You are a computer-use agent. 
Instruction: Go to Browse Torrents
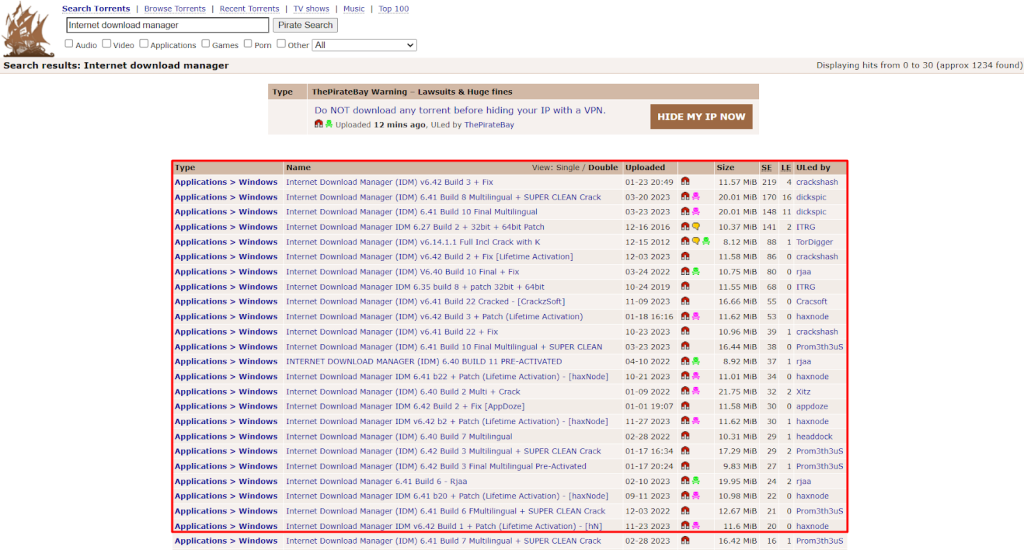[174, 9]
